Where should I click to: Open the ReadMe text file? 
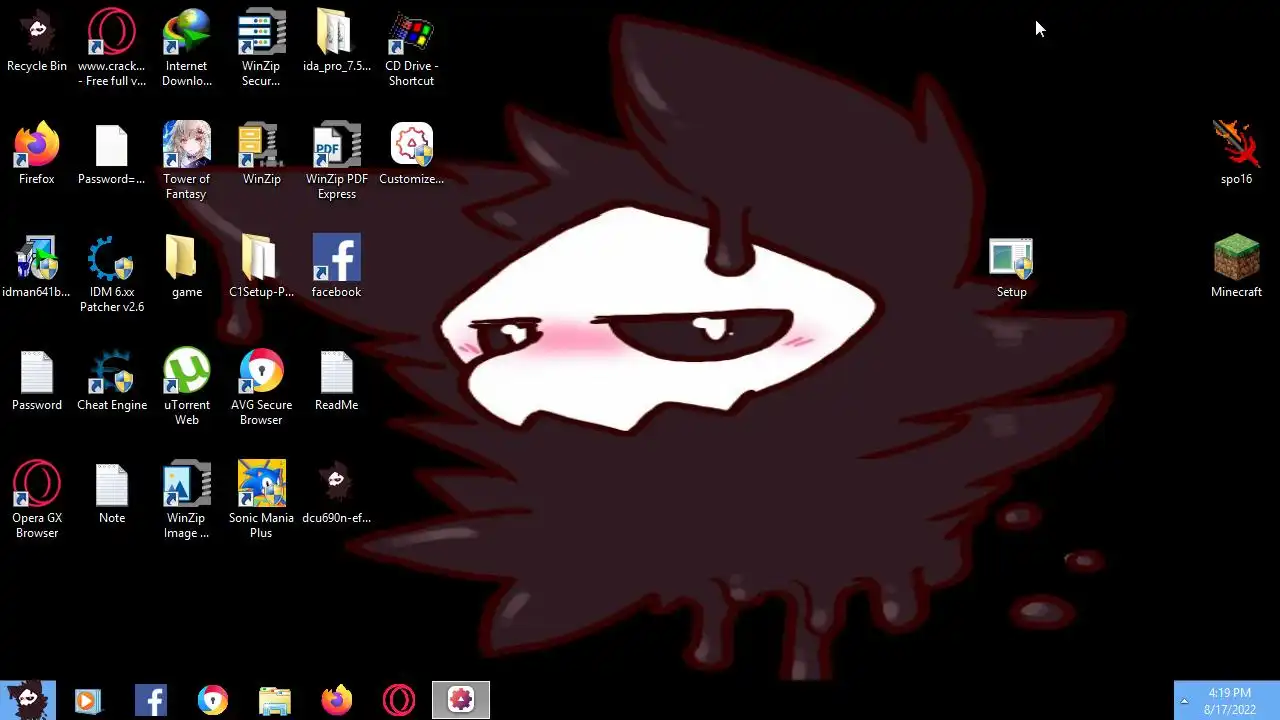[x=337, y=380]
